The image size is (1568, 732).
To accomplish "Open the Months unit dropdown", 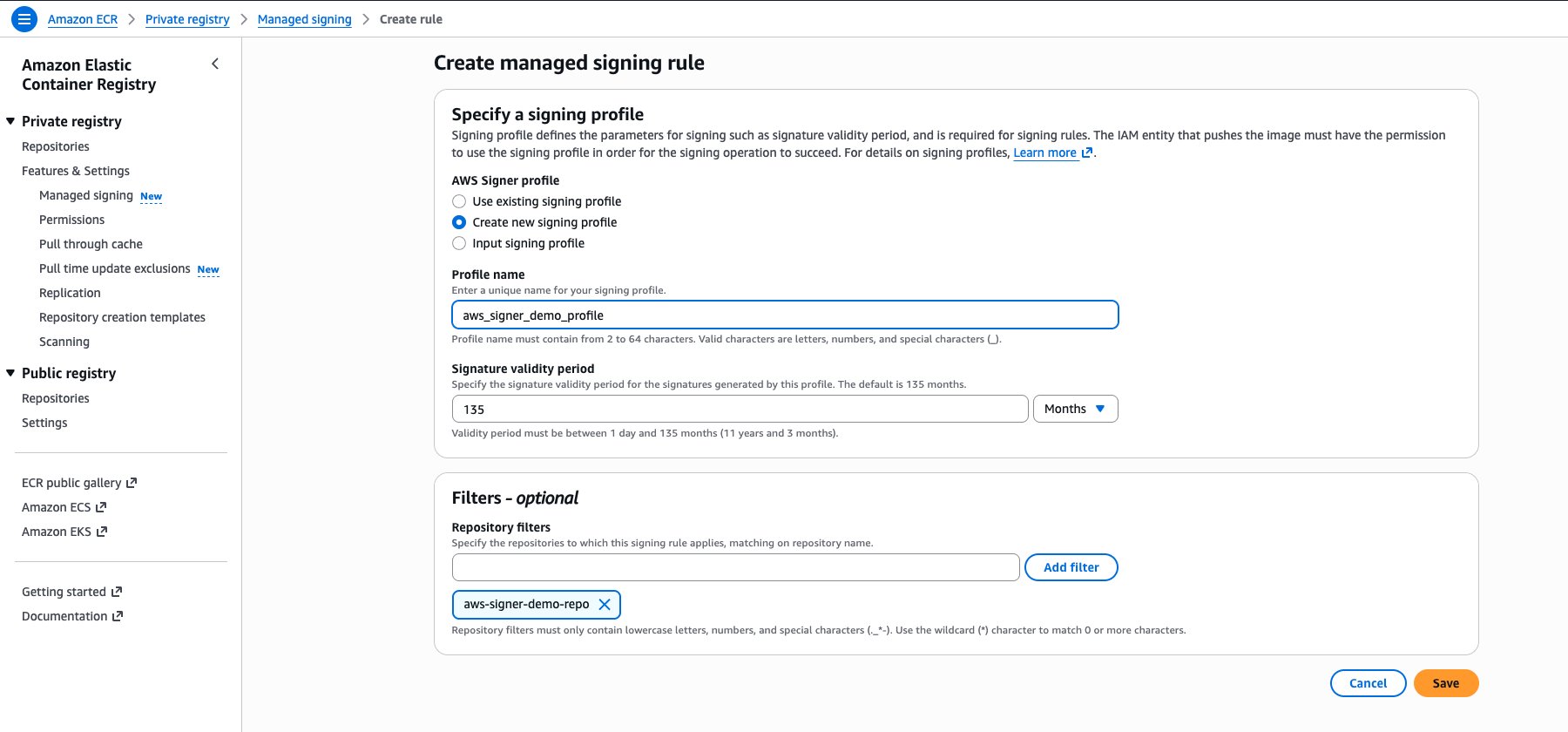I will [1075, 408].
